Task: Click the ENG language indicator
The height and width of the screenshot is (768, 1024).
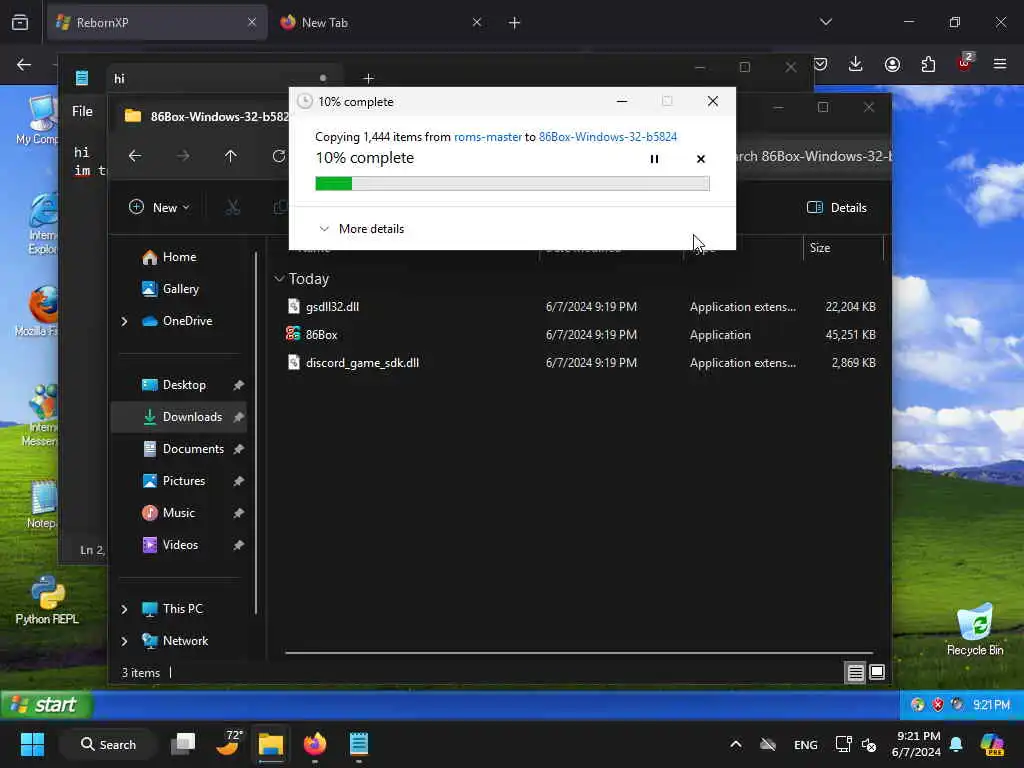Action: [805, 744]
